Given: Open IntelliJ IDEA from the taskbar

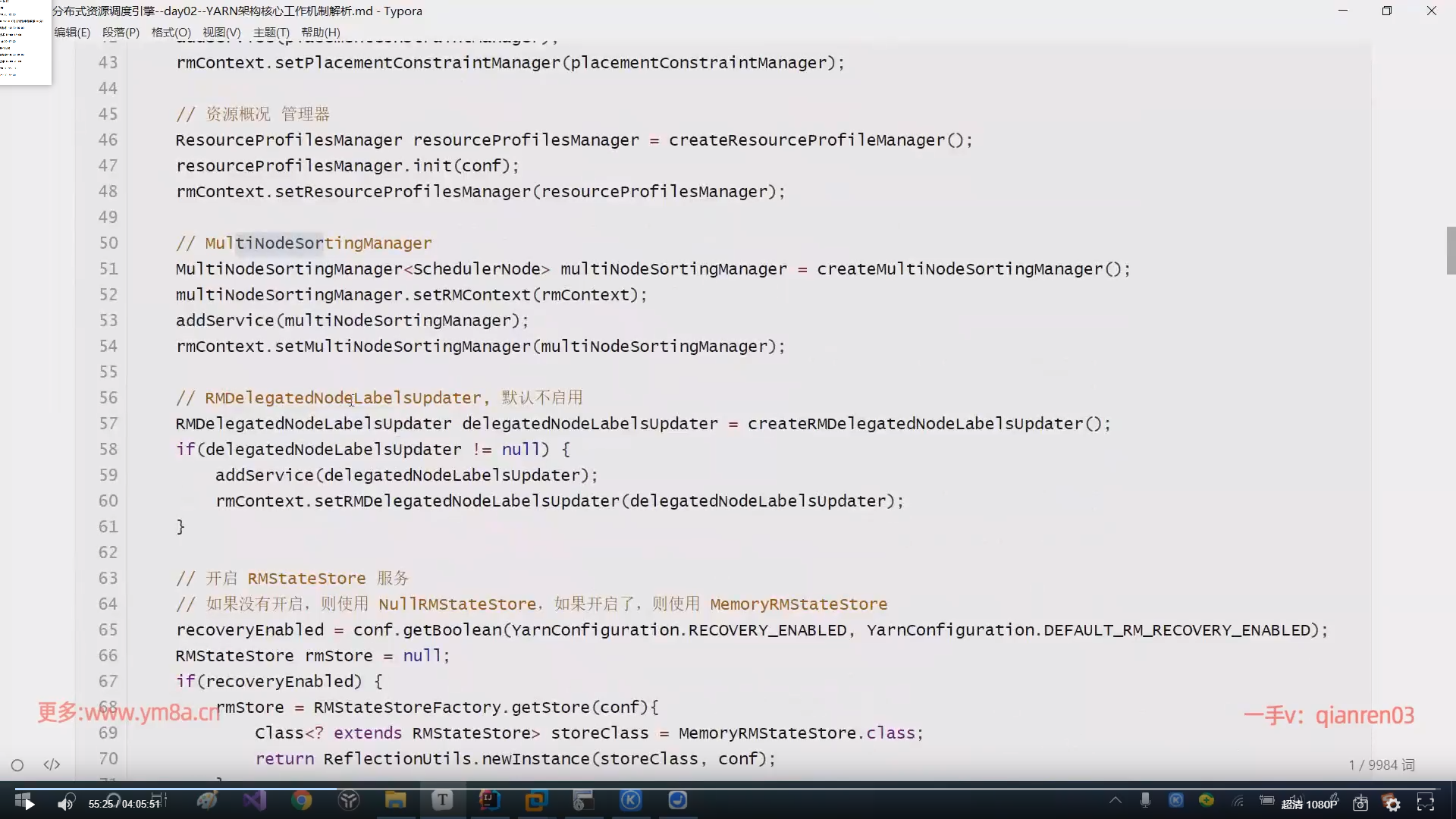Looking at the screenshot, I should [489, 801].
